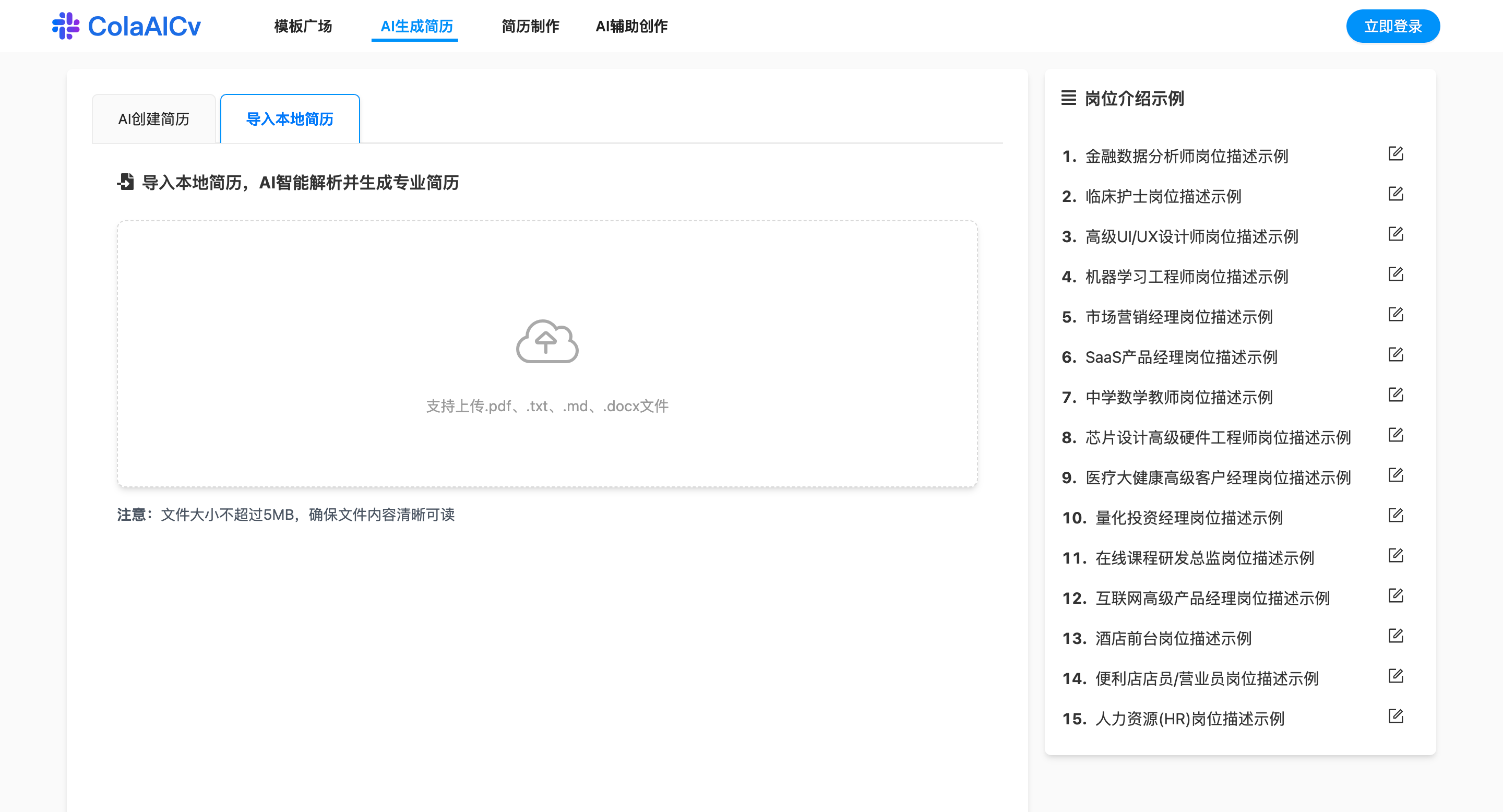This screenshot has width=1503, height=812.
Task: Open the 简历制作 navigation item
Action: [x=530, y=26]
